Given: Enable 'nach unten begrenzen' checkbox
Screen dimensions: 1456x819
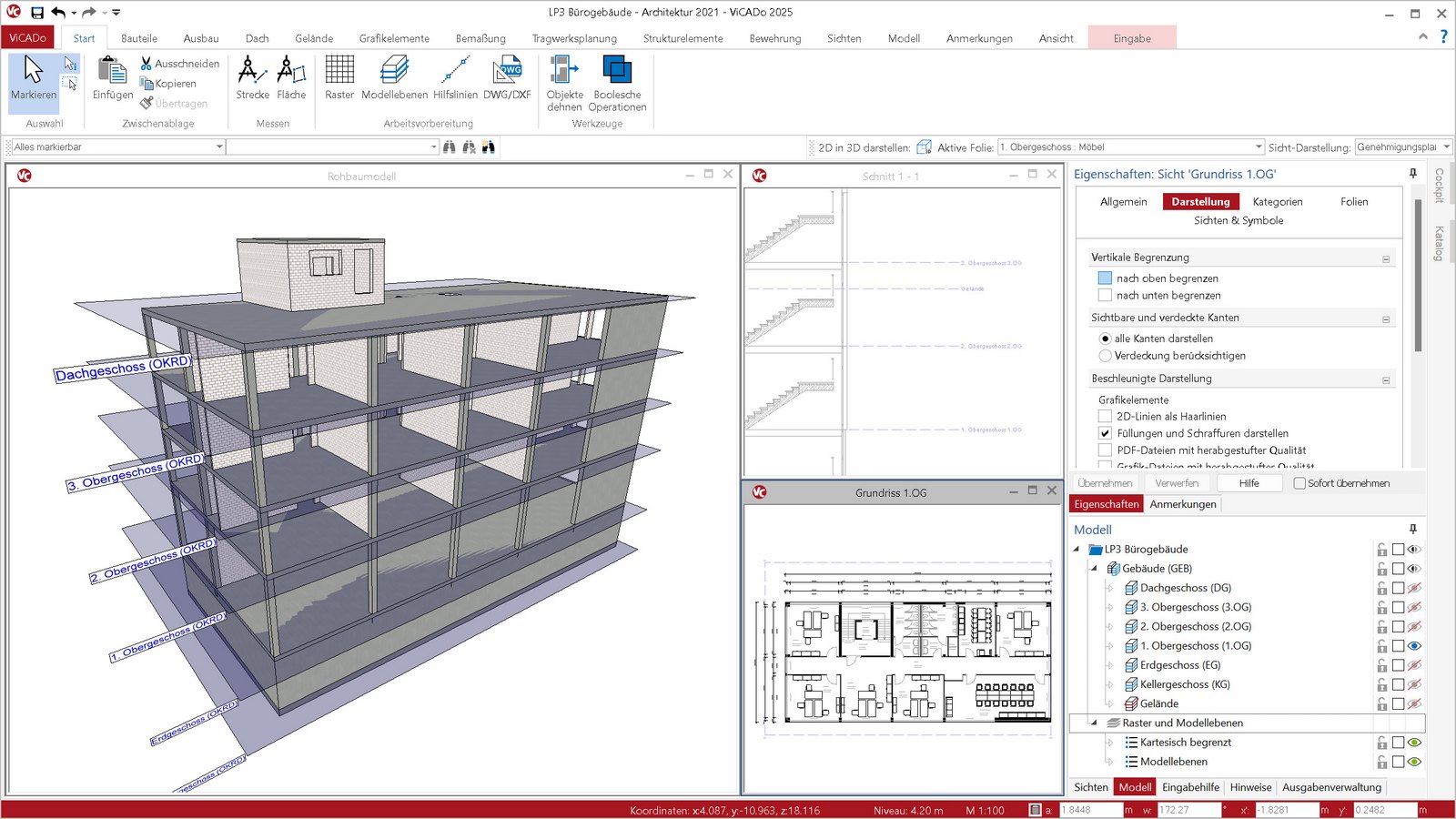Looking at the screenshot, I should click(1105, 296).
